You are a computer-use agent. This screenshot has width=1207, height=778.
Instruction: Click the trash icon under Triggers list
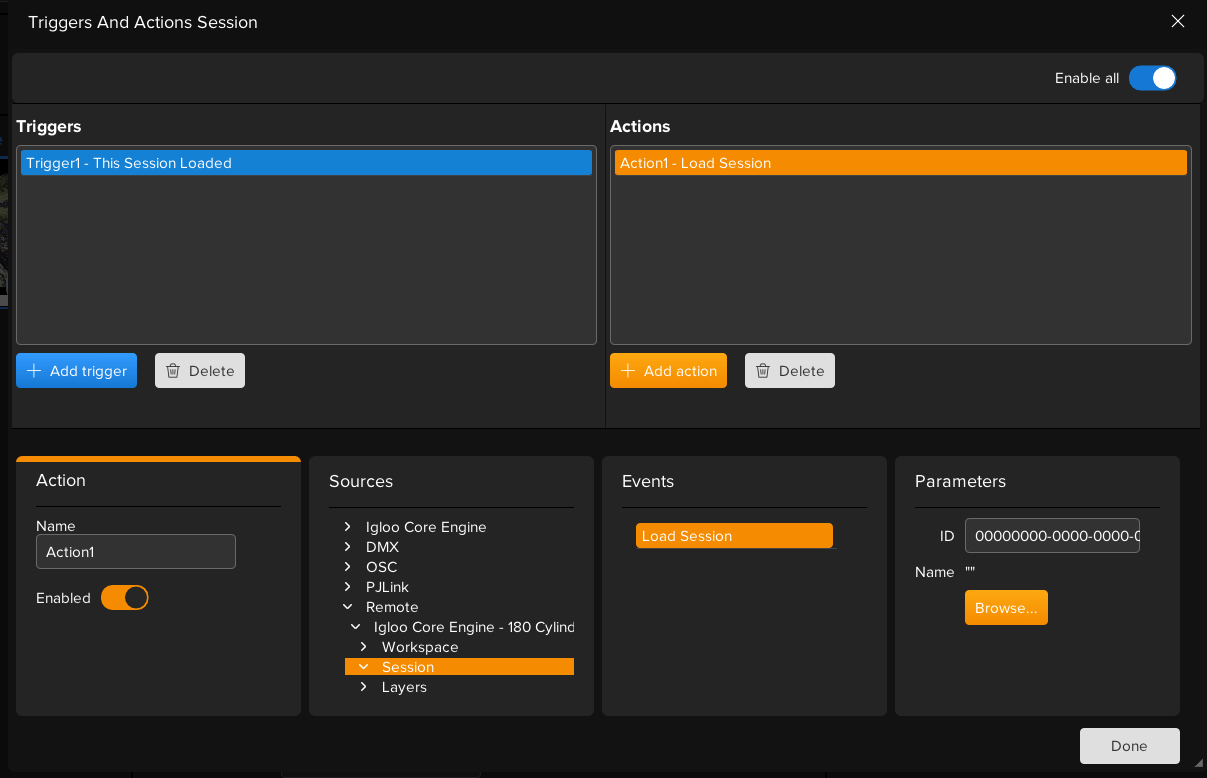[173, 371]
